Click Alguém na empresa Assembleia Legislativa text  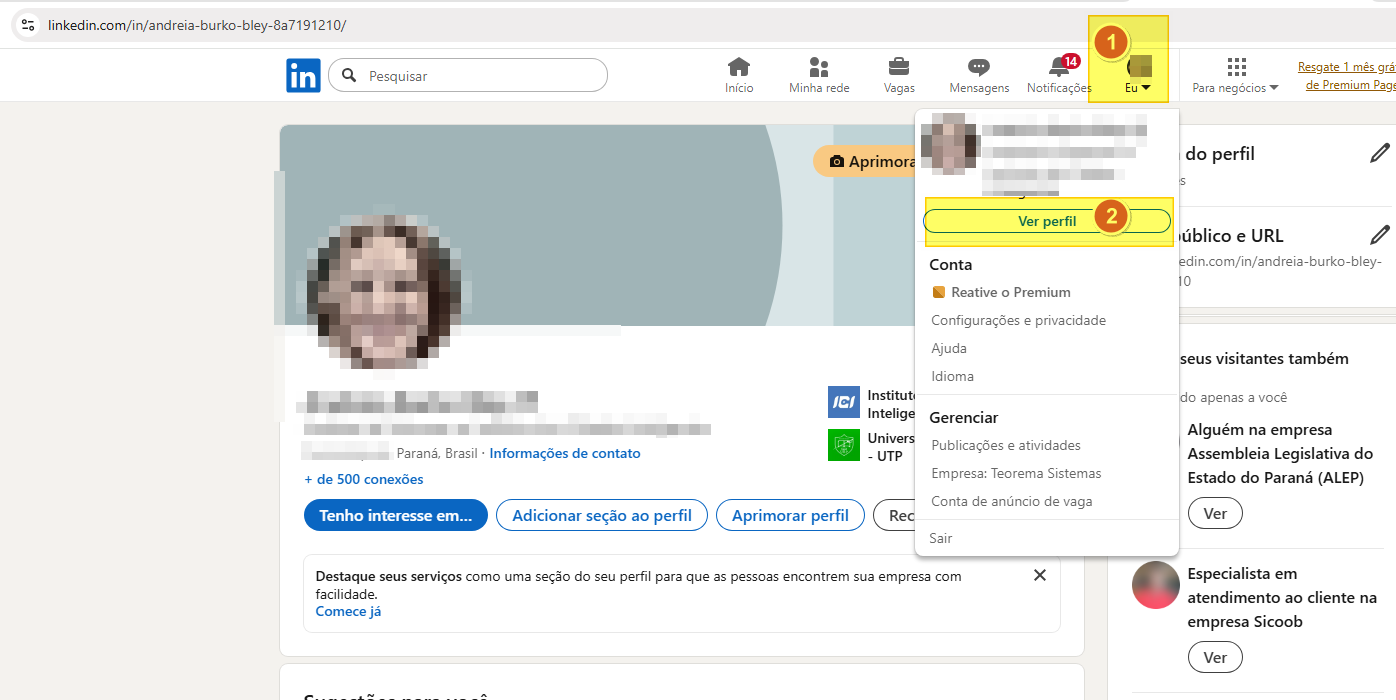(x=1281, y=453)
